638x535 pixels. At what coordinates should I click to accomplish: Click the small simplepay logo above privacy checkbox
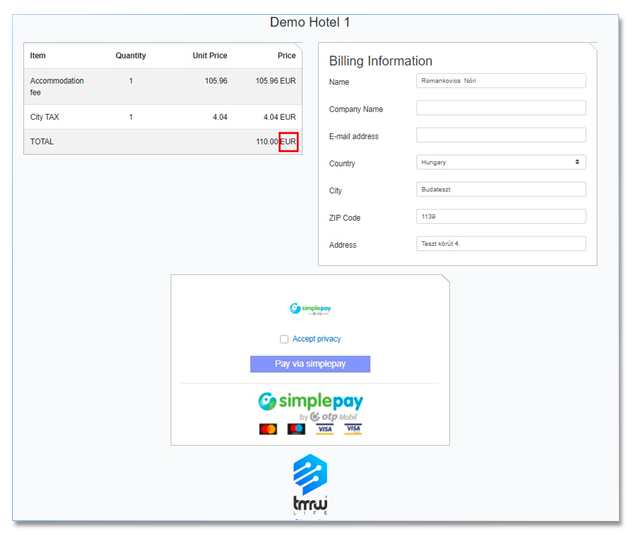309,310
